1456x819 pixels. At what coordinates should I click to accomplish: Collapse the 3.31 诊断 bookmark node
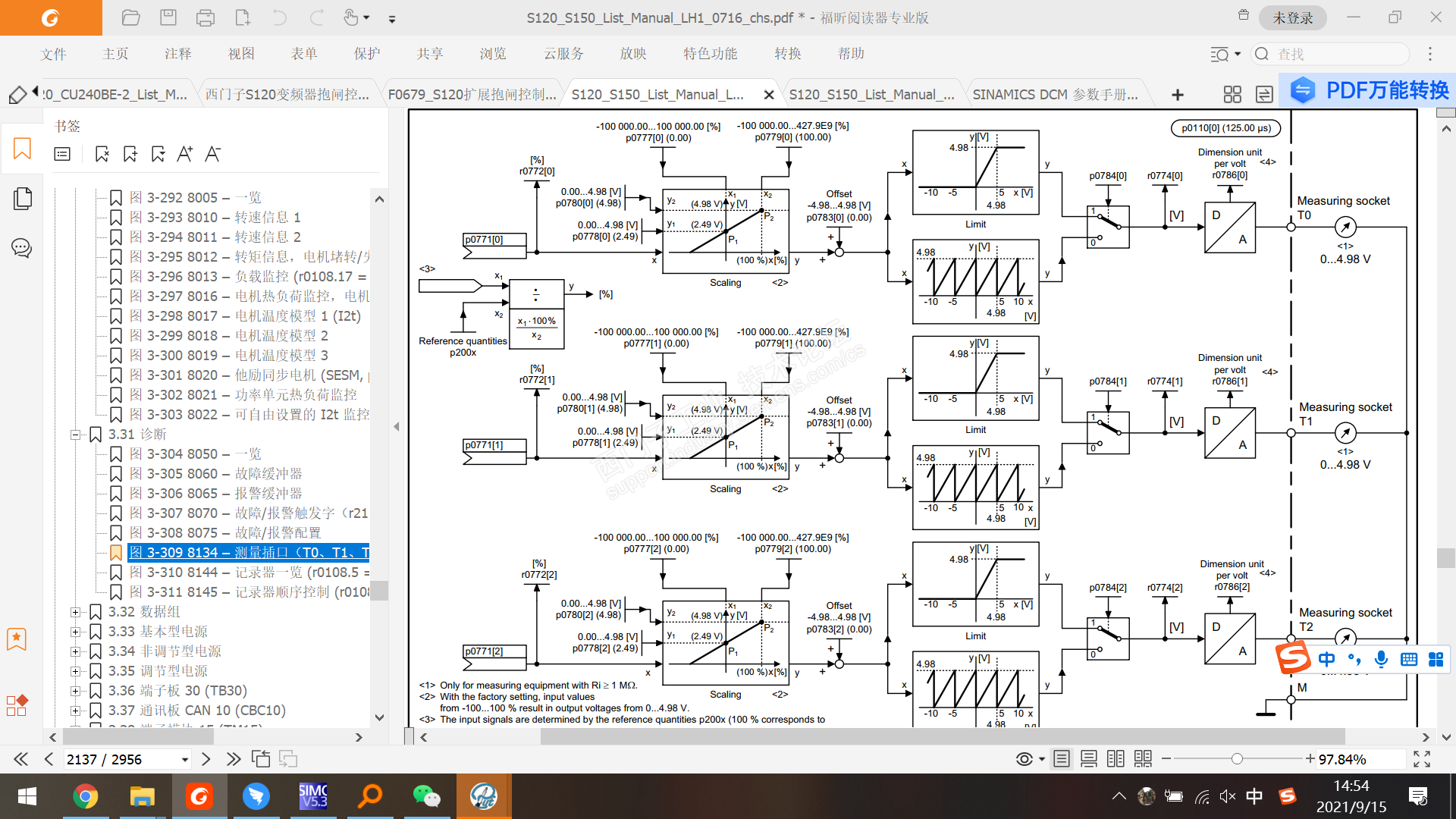[x=75, y=435]
